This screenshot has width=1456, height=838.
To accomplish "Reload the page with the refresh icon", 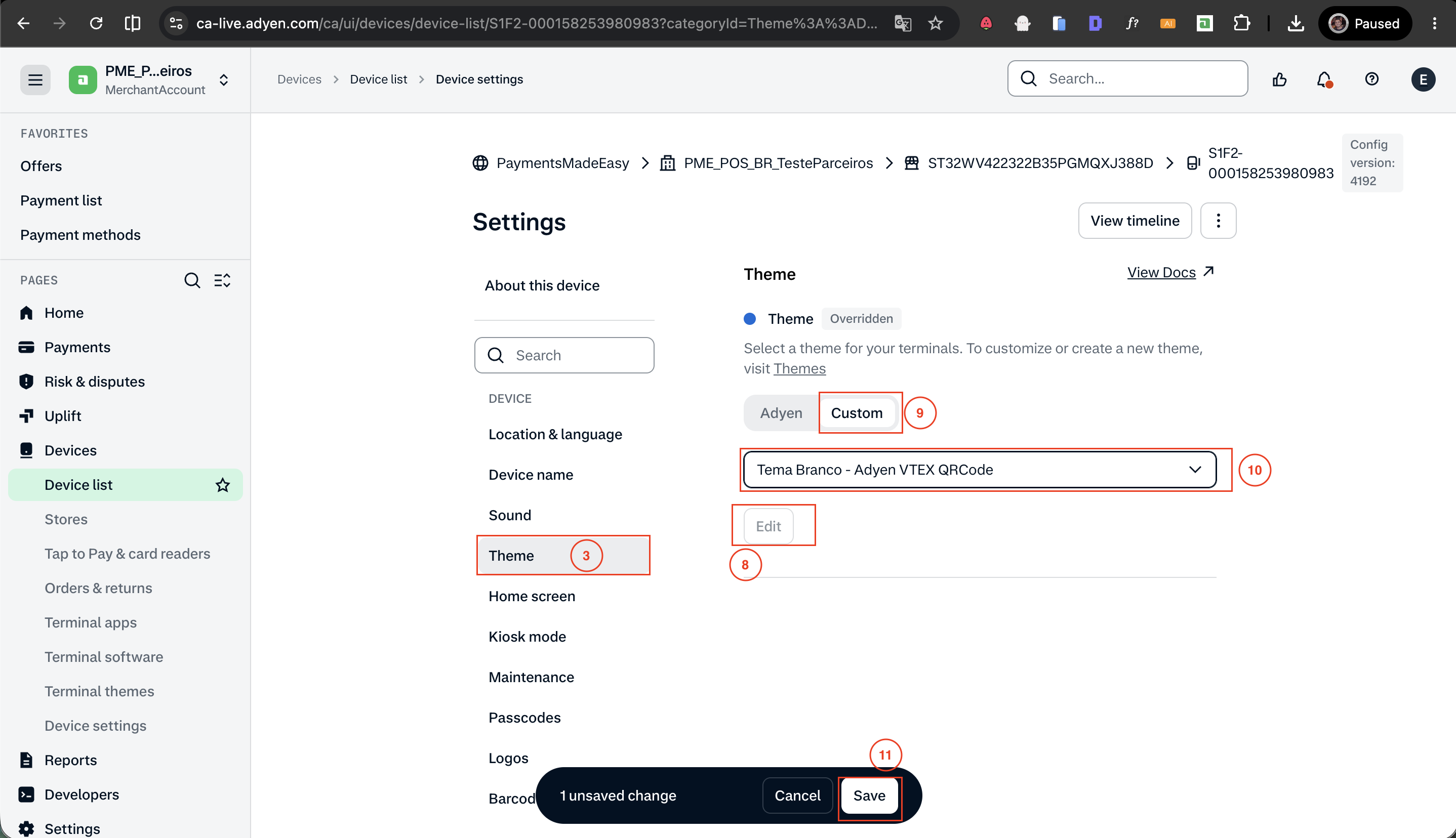I will point(96,24).
